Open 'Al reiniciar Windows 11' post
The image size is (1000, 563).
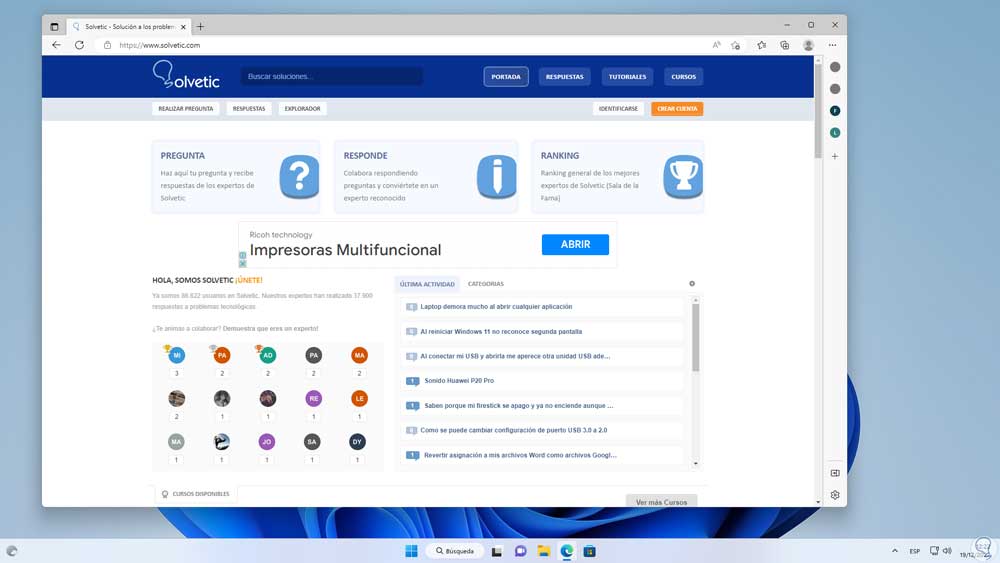tap(501, 332)
